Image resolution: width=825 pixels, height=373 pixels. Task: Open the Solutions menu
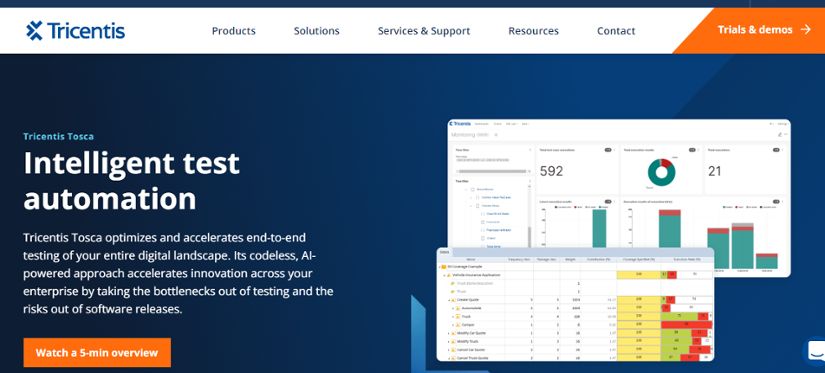pos(316,31)
